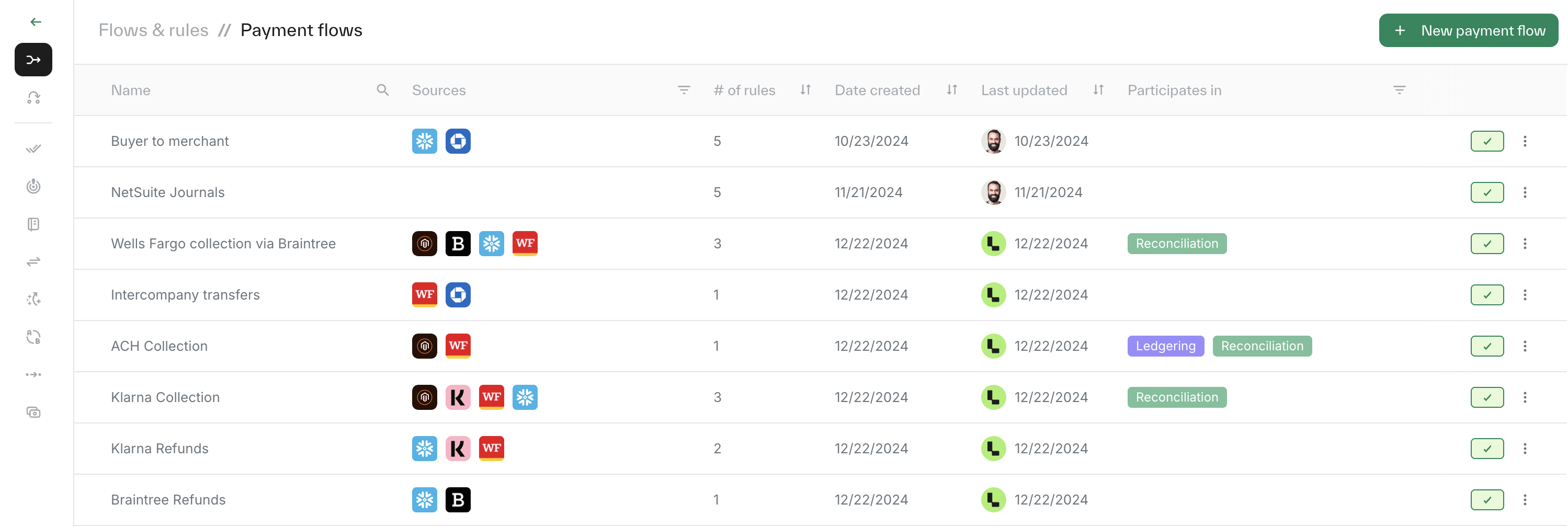Click the search icon in the Name column
The image size is (1568, 527).
(382, 90)
